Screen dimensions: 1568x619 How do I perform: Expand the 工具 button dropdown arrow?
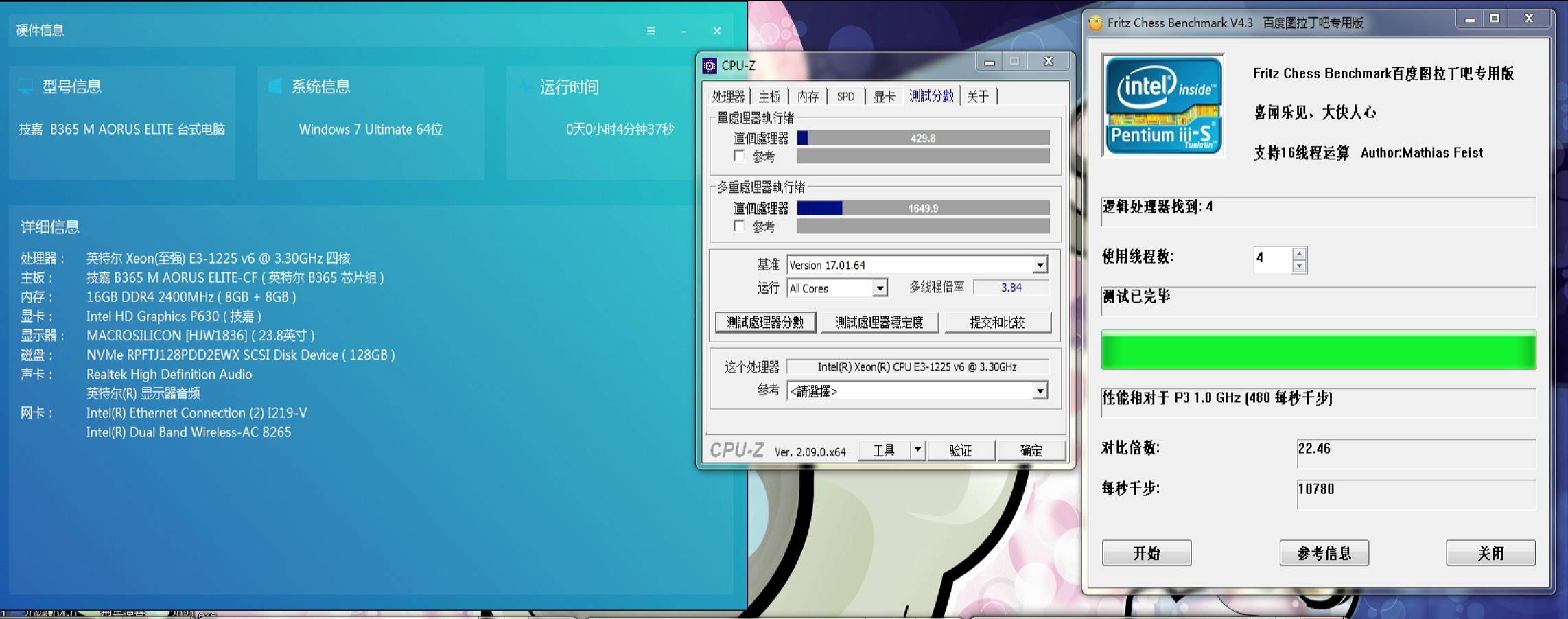[x=917, y=450]
